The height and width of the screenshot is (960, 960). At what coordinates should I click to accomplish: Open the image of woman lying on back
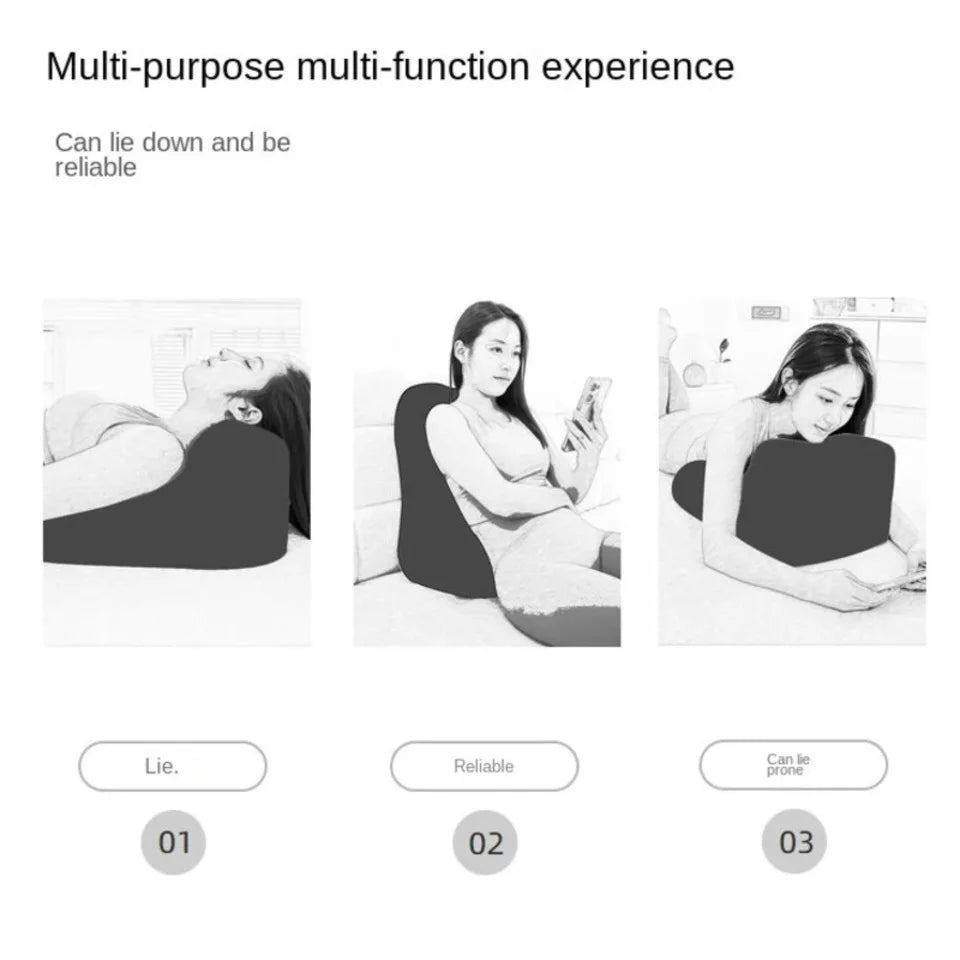pyautogui.click(x=176, y=472)
